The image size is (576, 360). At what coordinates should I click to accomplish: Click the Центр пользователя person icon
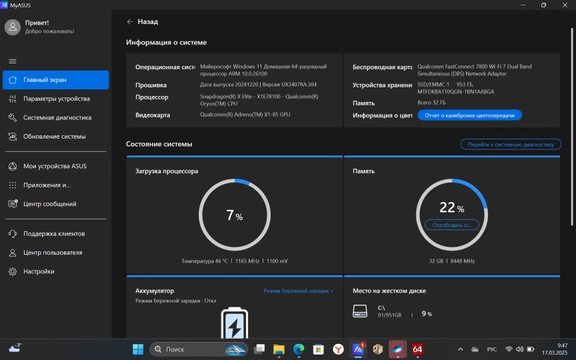click(12, 253)
